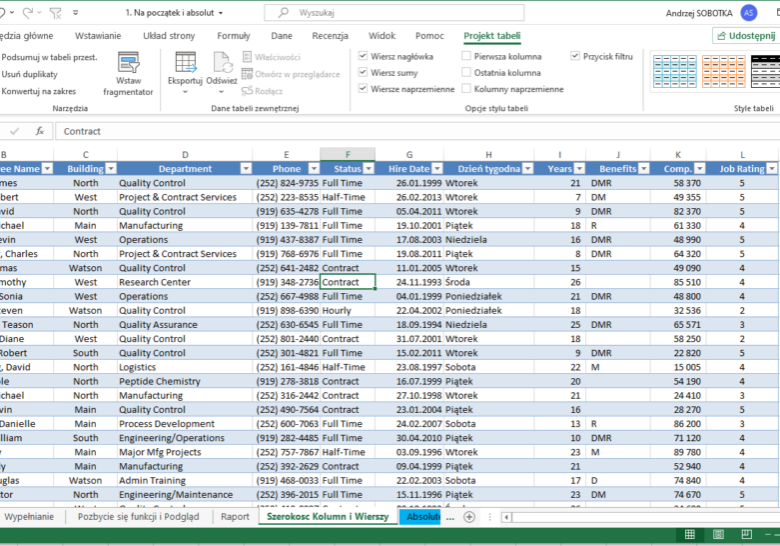This screenshot has height=546, width=780.
Task: Open the Hire Date filter dropdown
Action: coord(437,169)
